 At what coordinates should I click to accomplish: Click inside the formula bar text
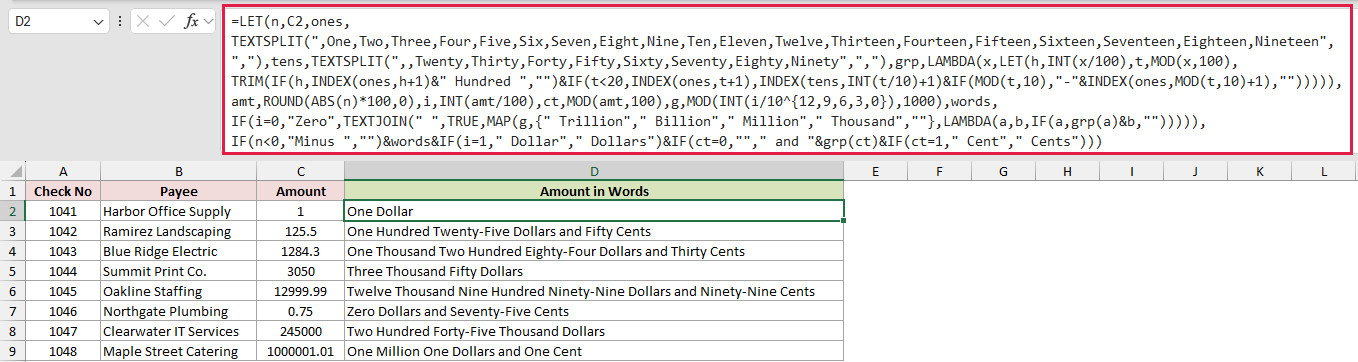click(788, 81)
